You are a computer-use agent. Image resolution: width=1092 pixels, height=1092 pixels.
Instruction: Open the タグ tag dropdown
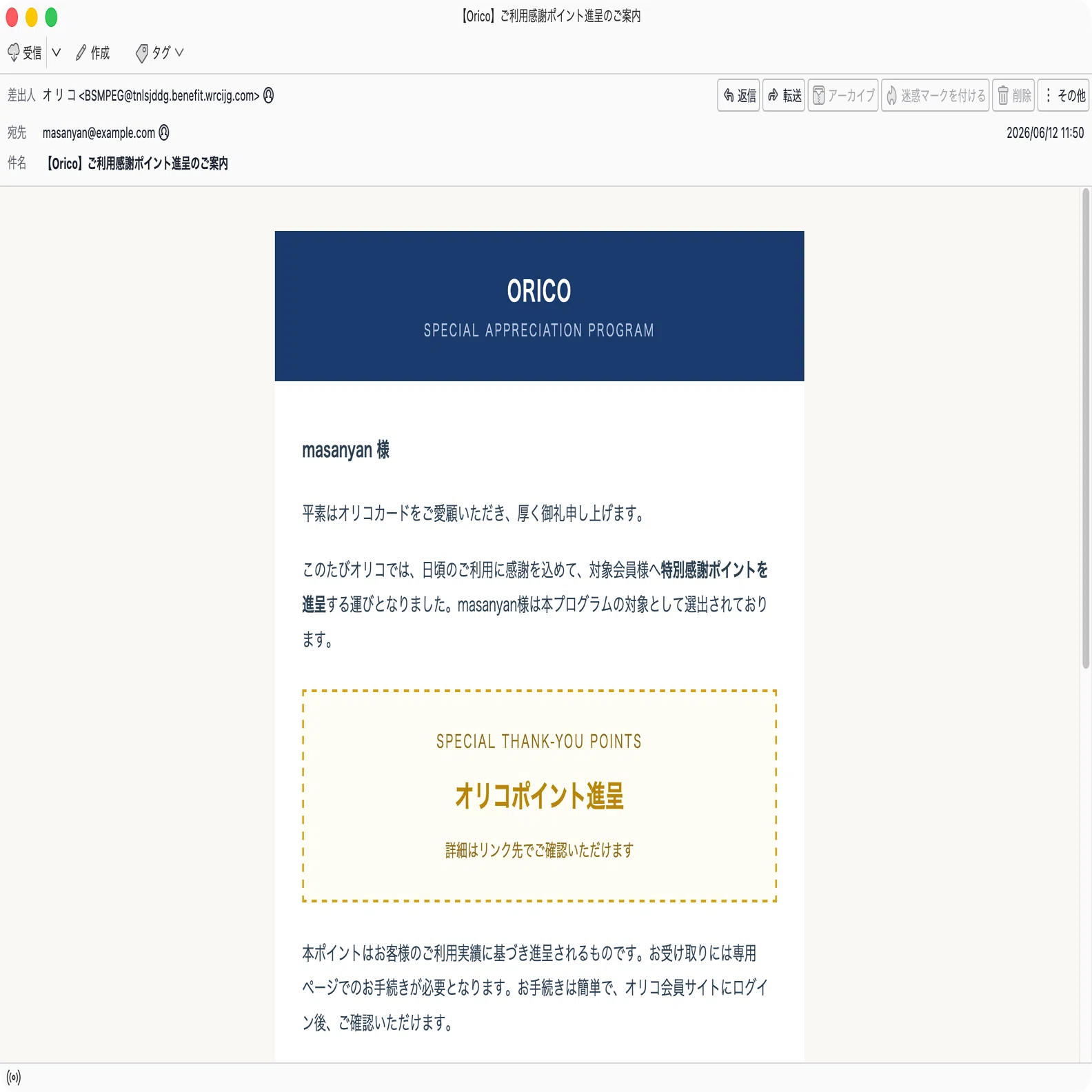pyautogui.click(x=159, y=53)
